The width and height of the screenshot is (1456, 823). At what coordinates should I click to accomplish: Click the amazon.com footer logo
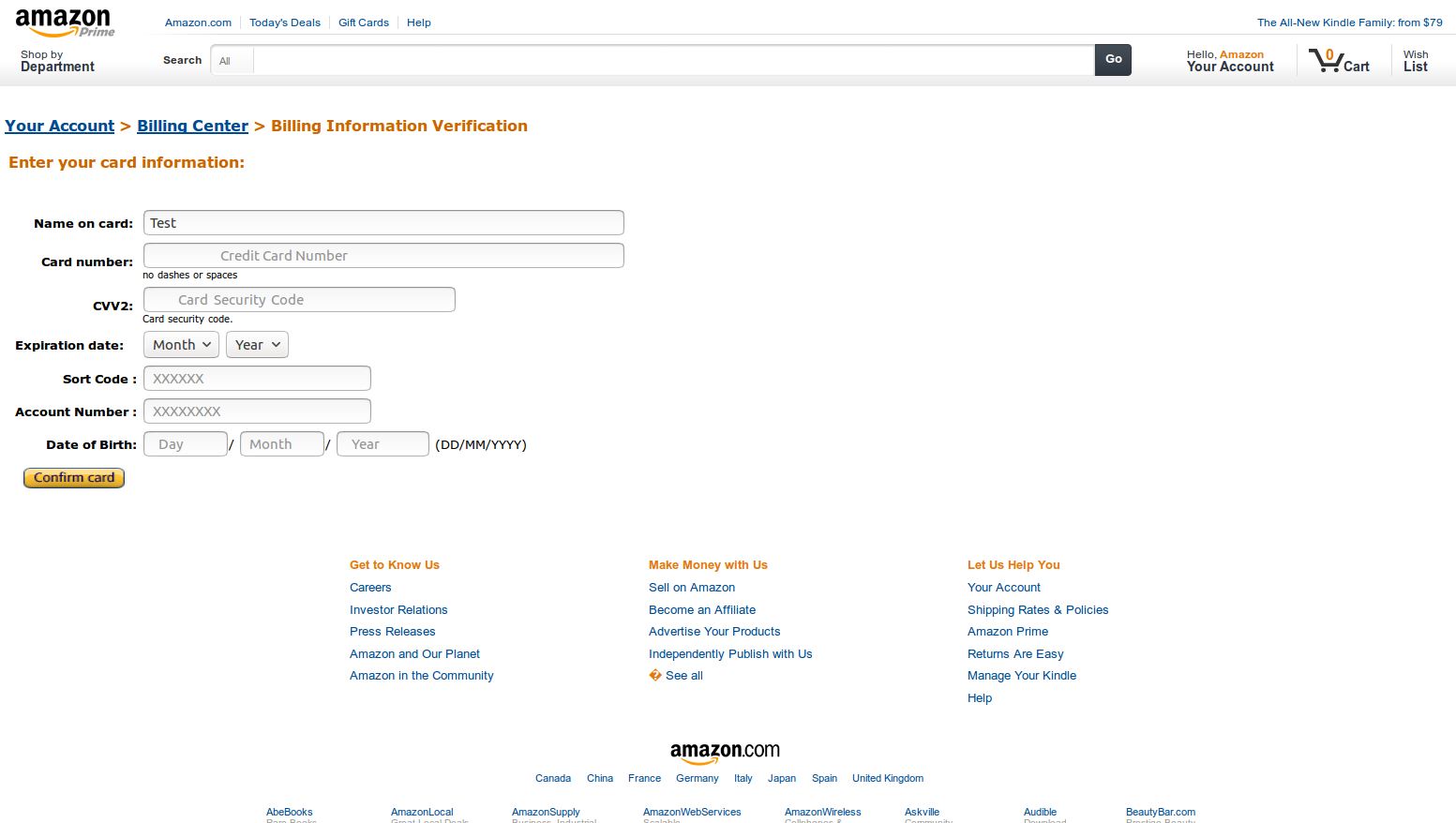point(725,753)
